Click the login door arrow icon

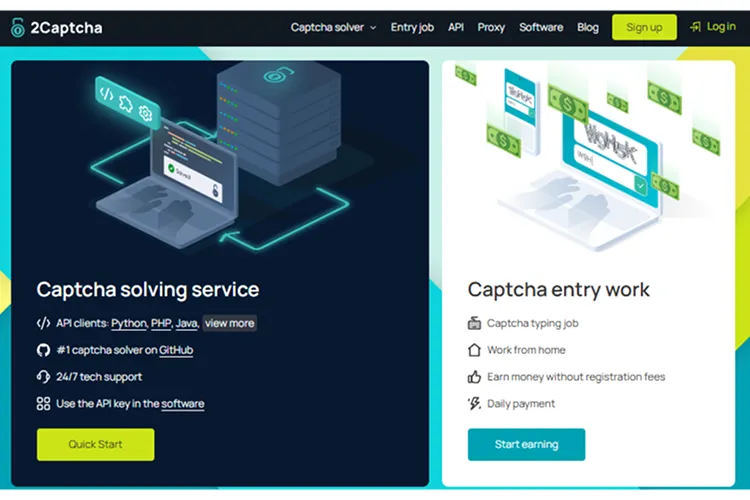click(x=695, y=27)
